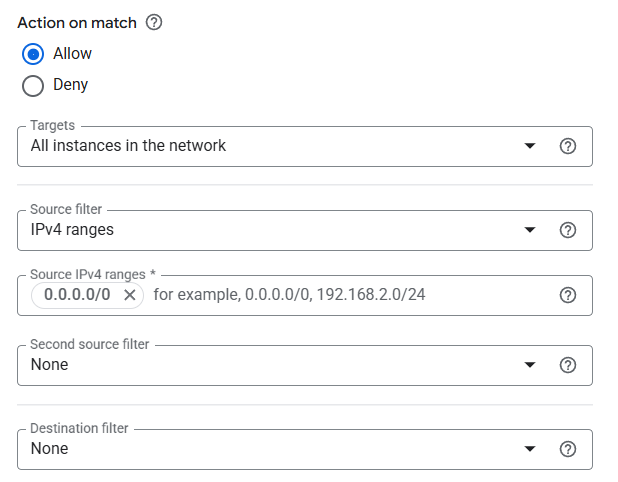618x482 pixels.
Task: Select the Deny radio button
Action: [33, 85]
